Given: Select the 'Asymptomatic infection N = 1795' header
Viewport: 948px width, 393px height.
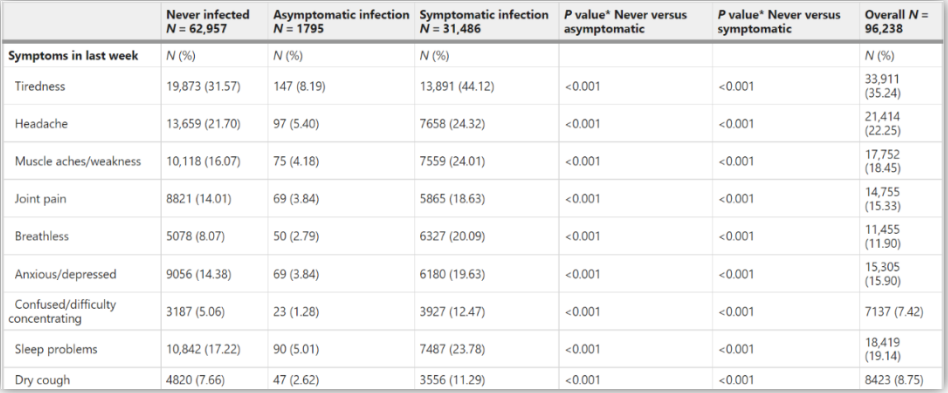Looking at the screenshot, I should tap(341, 21).
